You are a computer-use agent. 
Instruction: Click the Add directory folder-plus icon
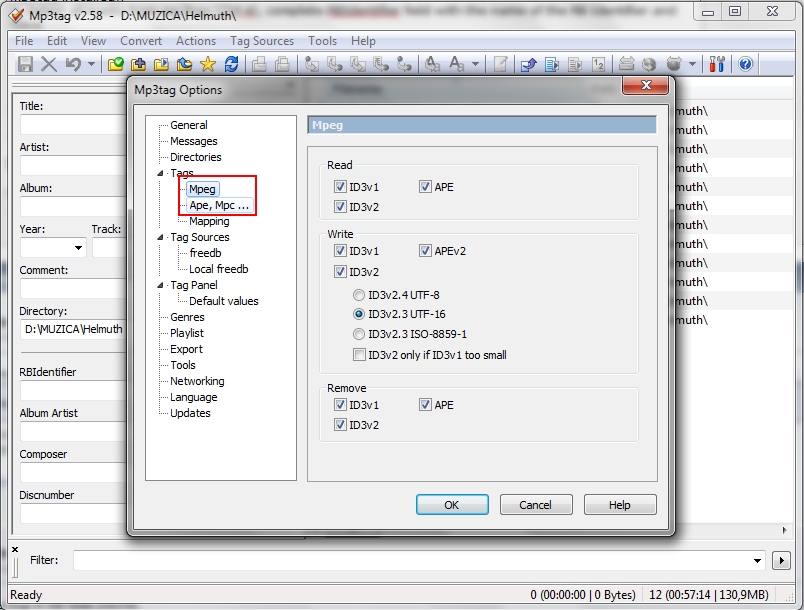tap(138, 64)
